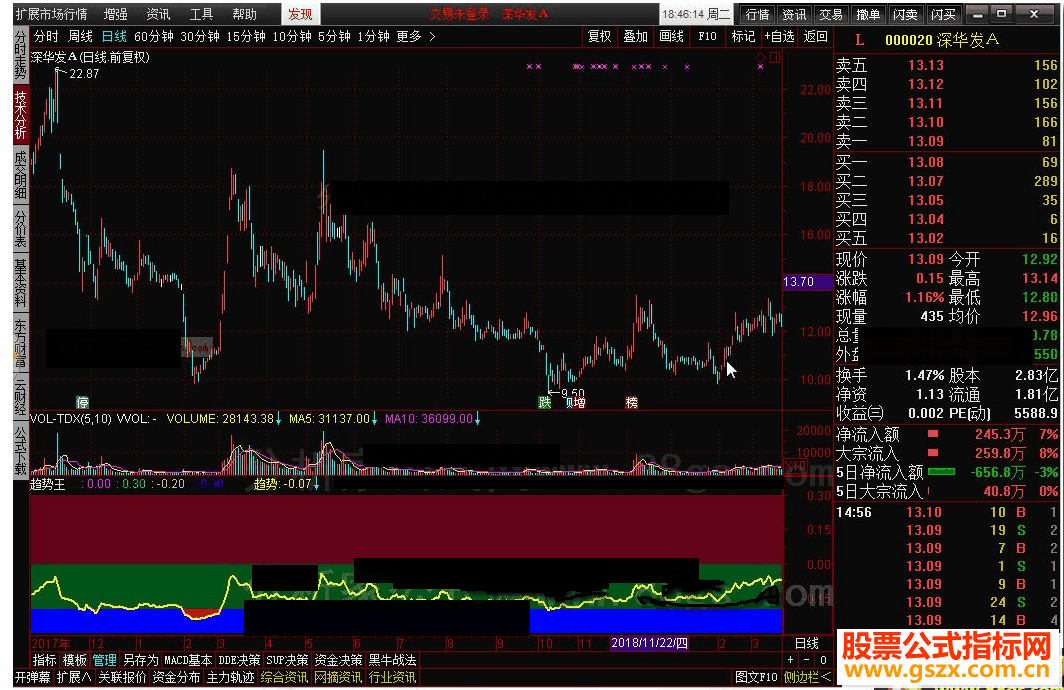Image resolution: width=1064 pixels, height=690 pixels.
Task: Toggle 叠加 overlay mode
Action: point(636,37)
